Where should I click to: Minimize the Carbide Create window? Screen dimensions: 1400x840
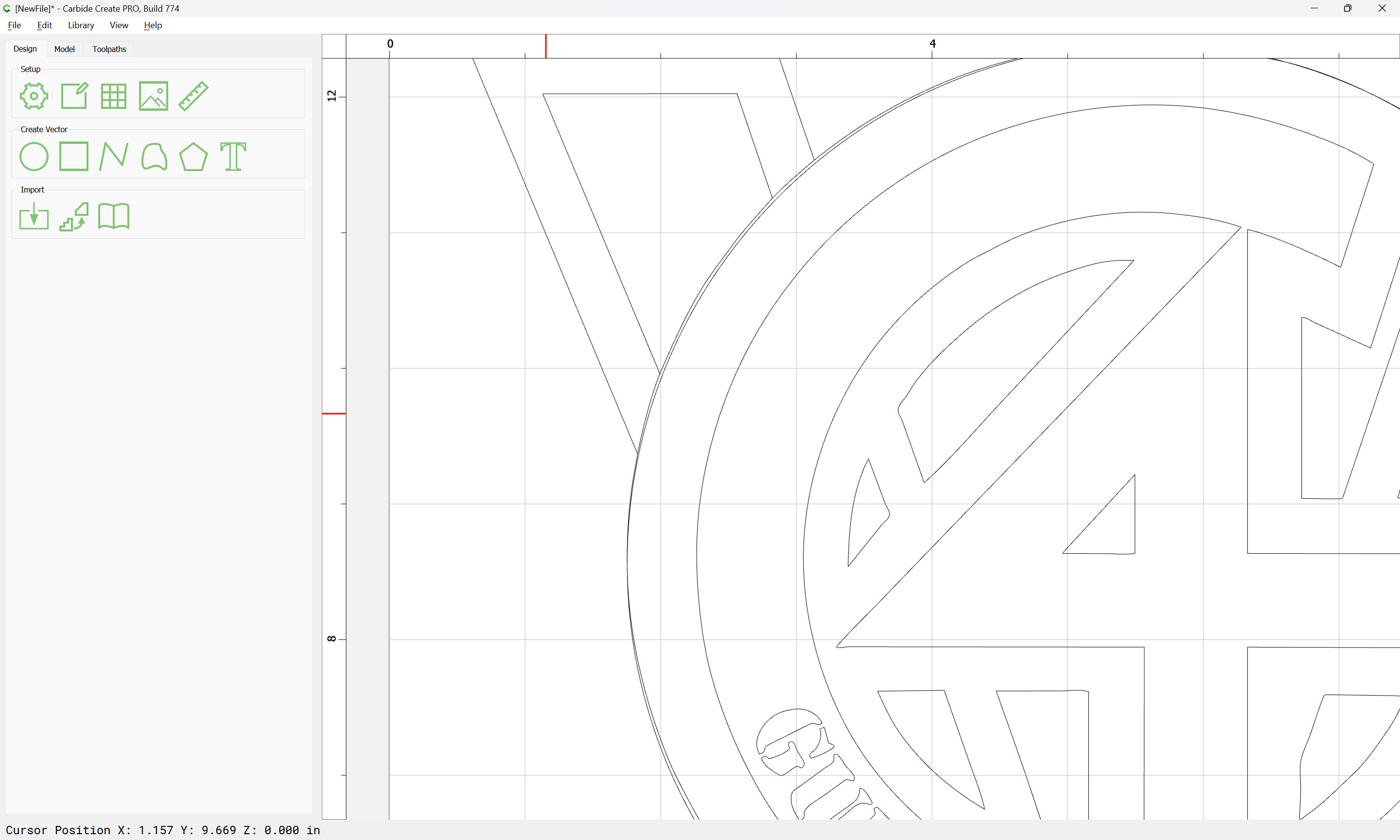tap(1314, 8)
